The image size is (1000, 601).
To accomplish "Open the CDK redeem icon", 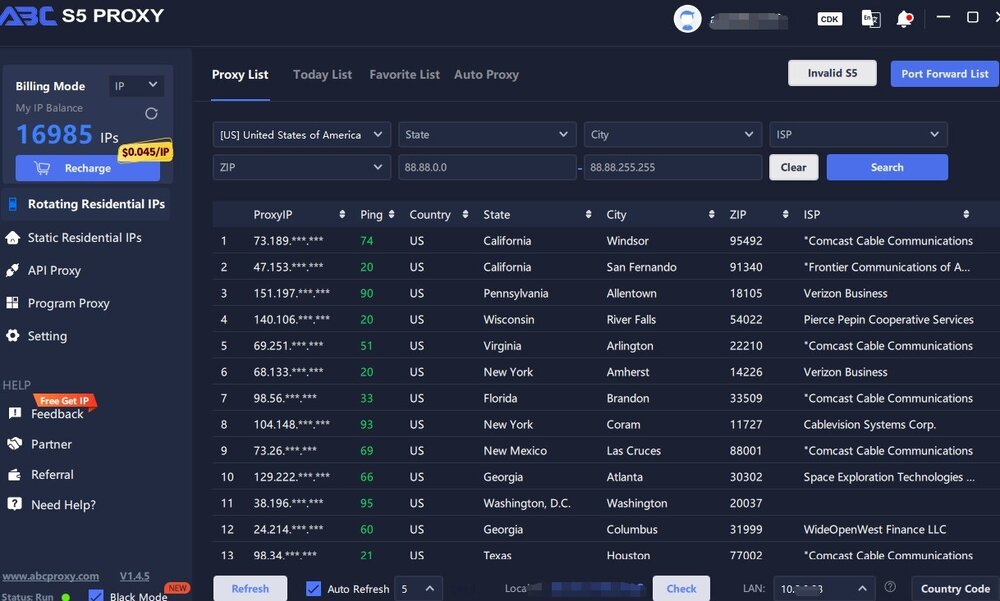I will tap(829, 19).
